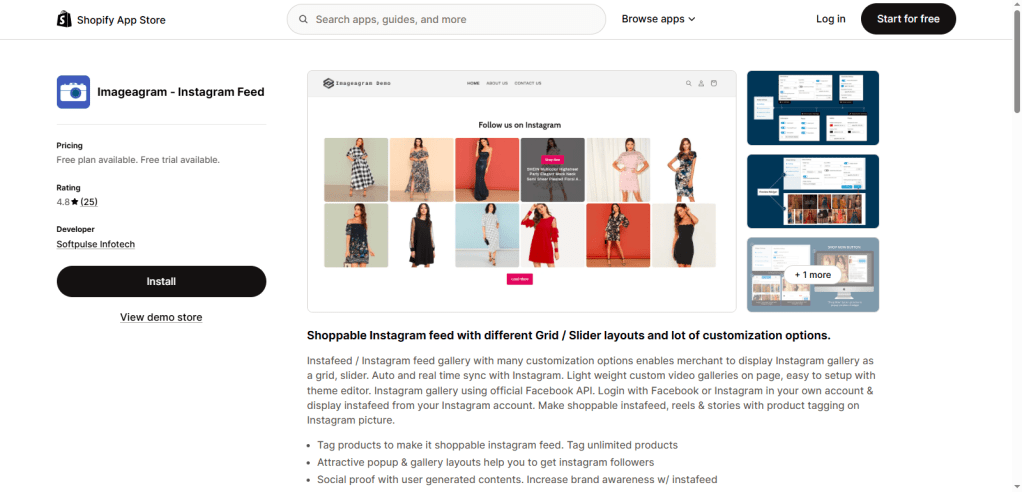
Task: Open the 25 reviews link
Action: click(x=89, y=202)
